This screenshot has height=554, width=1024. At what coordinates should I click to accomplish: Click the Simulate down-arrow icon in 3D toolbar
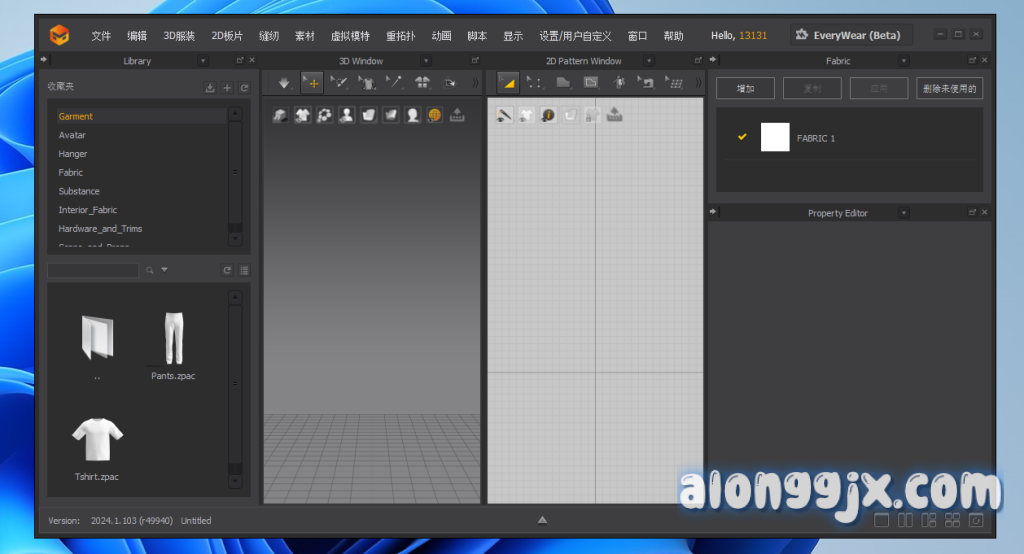click(284, 82)
